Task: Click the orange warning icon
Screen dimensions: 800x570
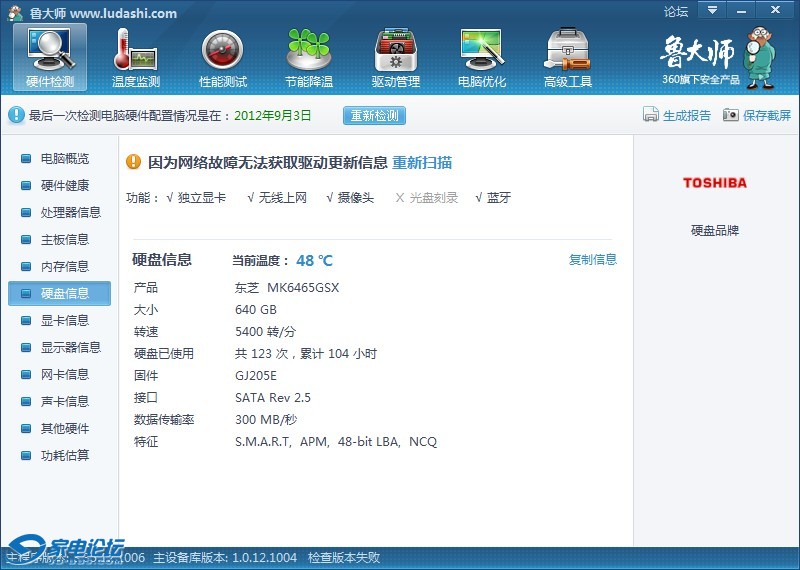Action: [x=133, y=162]
